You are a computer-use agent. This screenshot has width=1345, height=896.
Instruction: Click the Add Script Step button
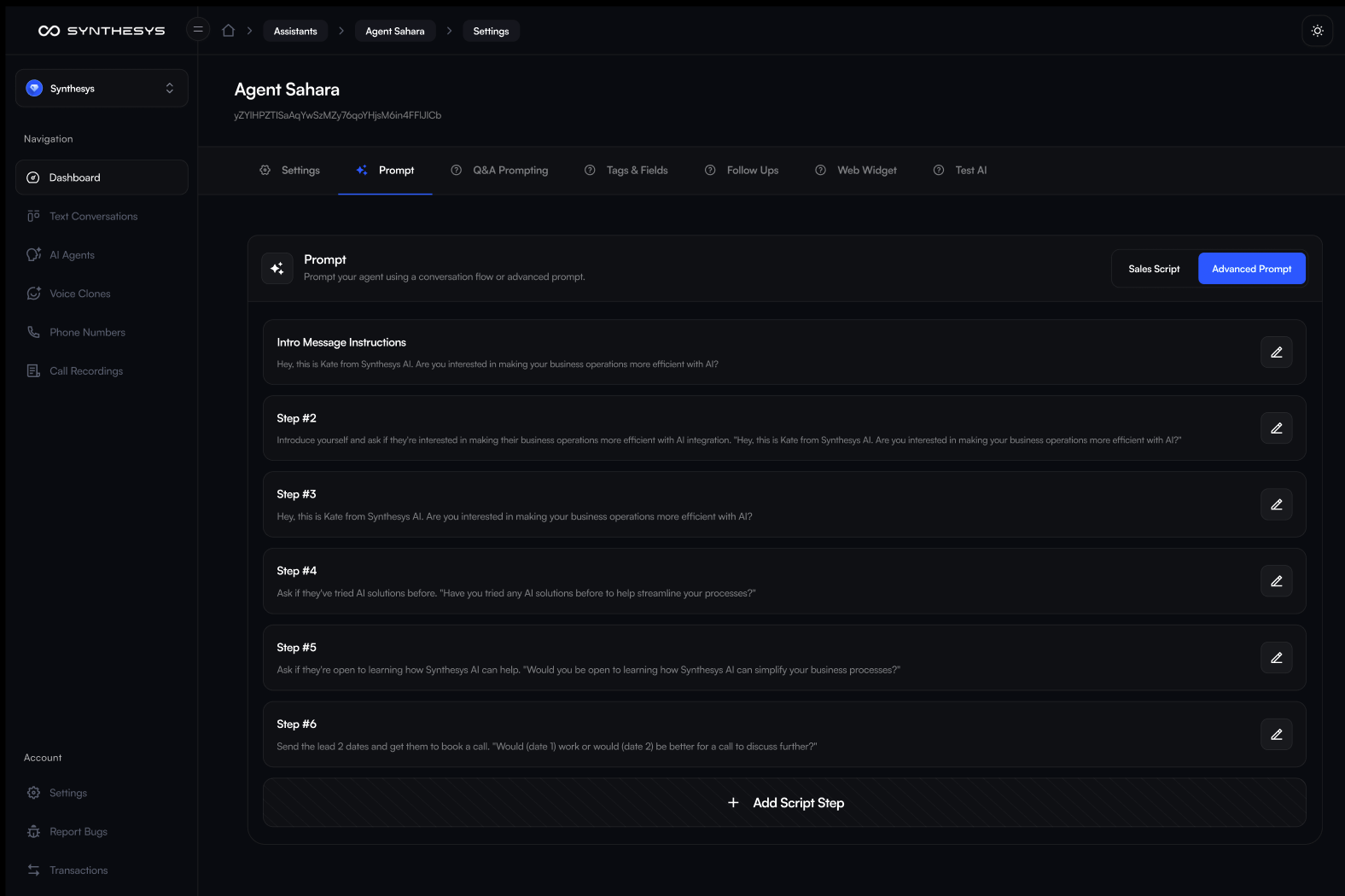click(x=784, y=802)
